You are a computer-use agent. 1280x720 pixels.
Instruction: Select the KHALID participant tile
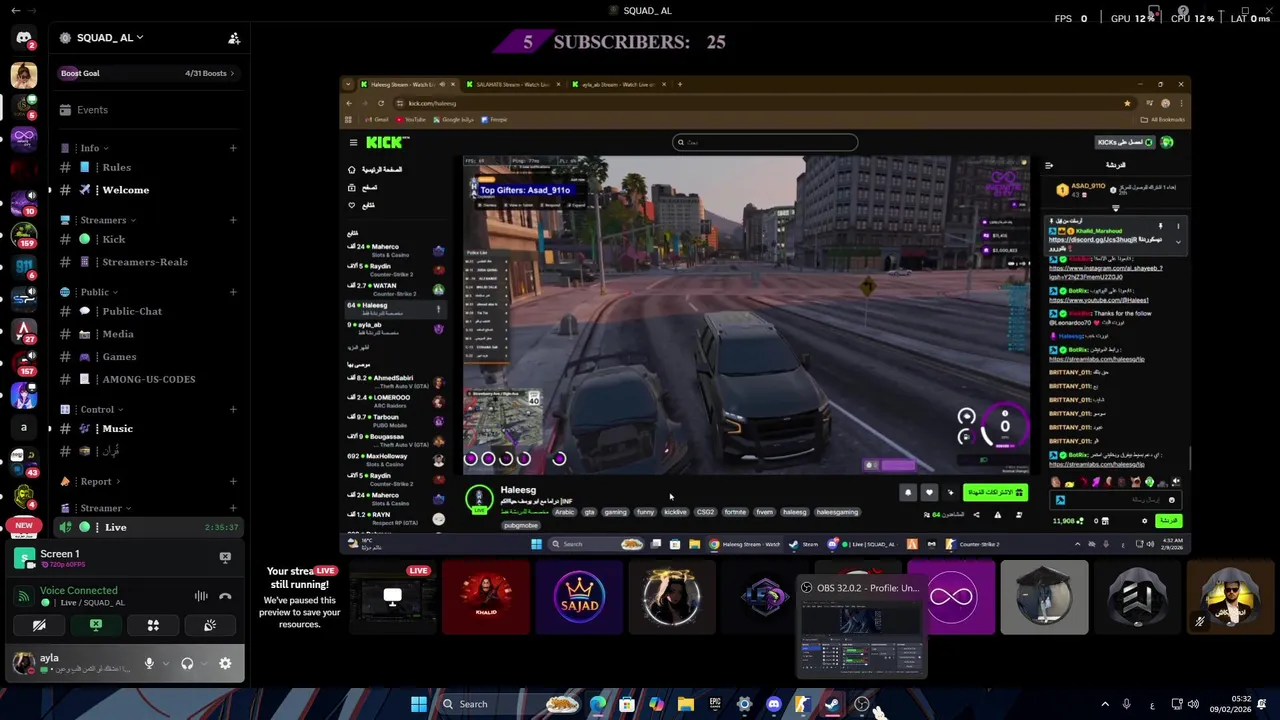point(486,597)
